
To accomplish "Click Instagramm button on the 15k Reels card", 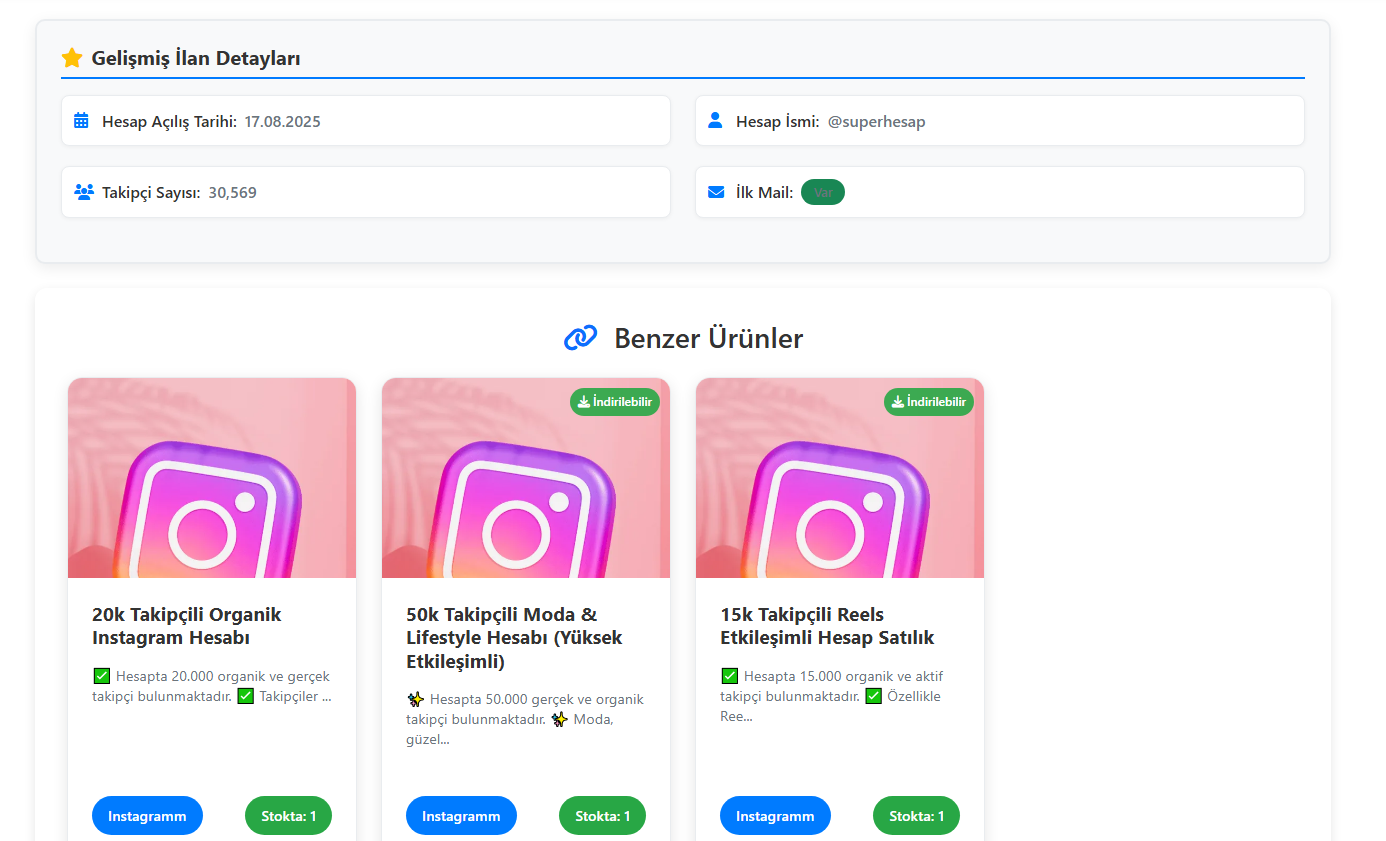I will 775,816.
